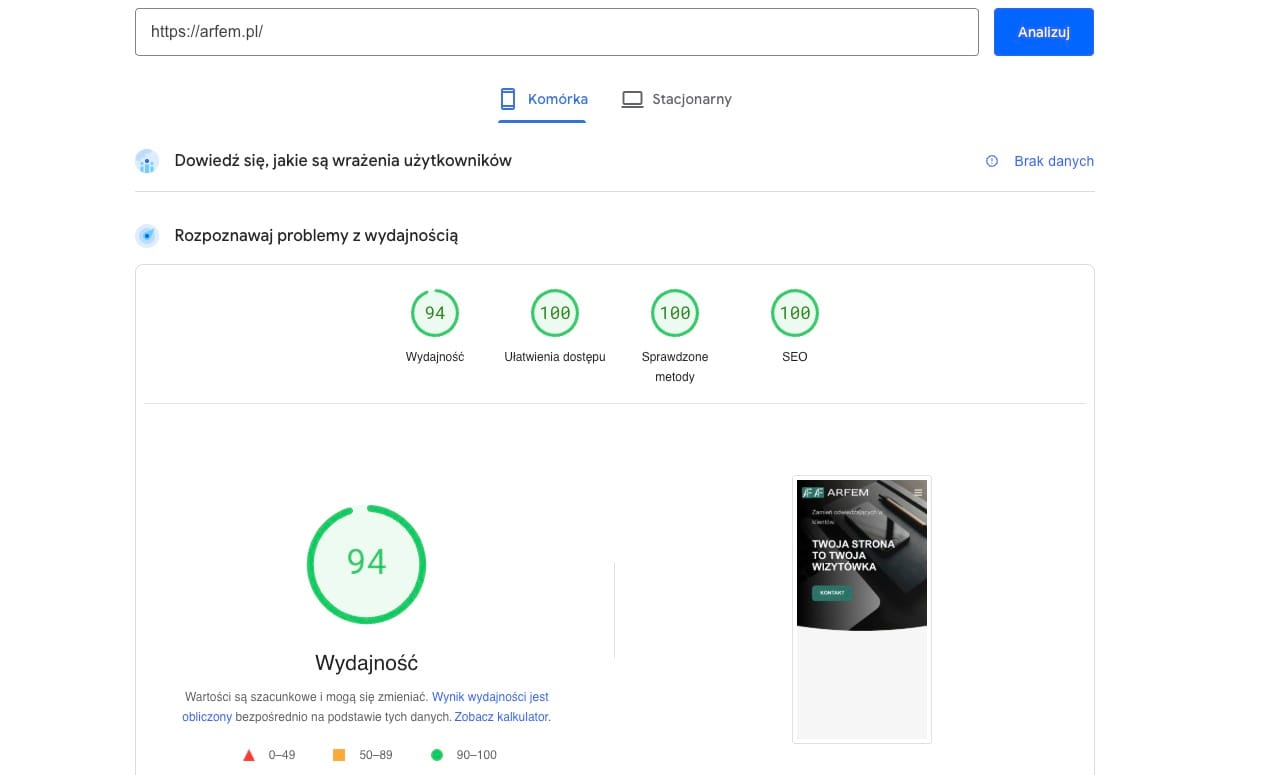1266x775 pixels.
Task: Click the ARFEM site screenshot thumbnail
Action: (862, 609)
